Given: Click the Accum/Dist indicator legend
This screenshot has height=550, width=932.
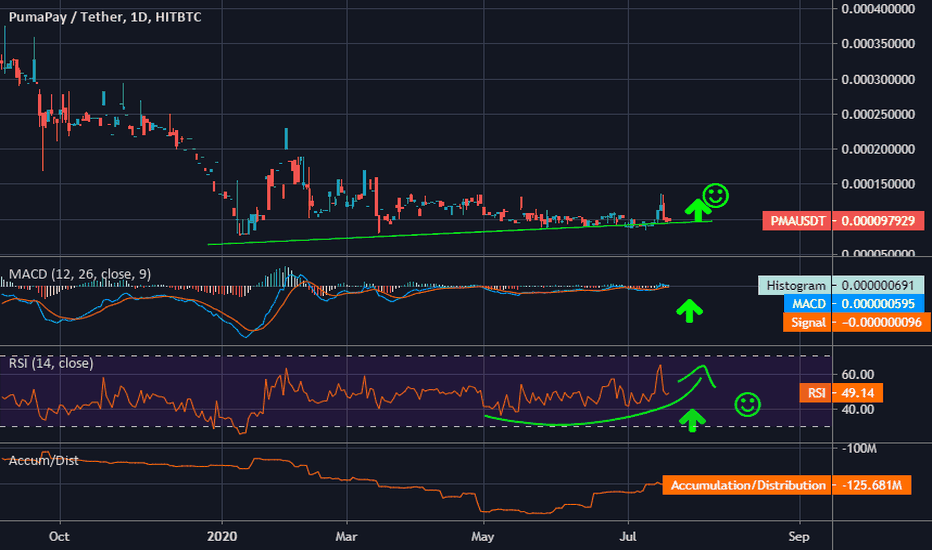Looking at the screenshot, I should [43, 460].
